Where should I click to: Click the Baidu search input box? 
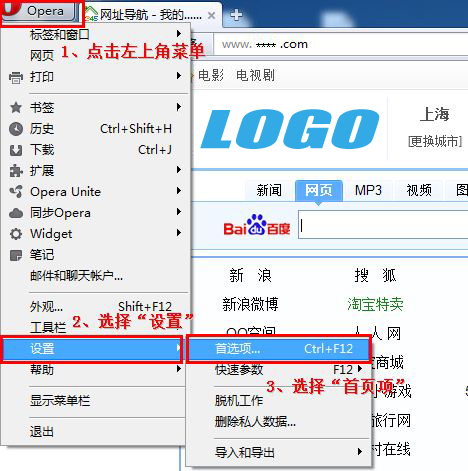(x=383, y=225)
